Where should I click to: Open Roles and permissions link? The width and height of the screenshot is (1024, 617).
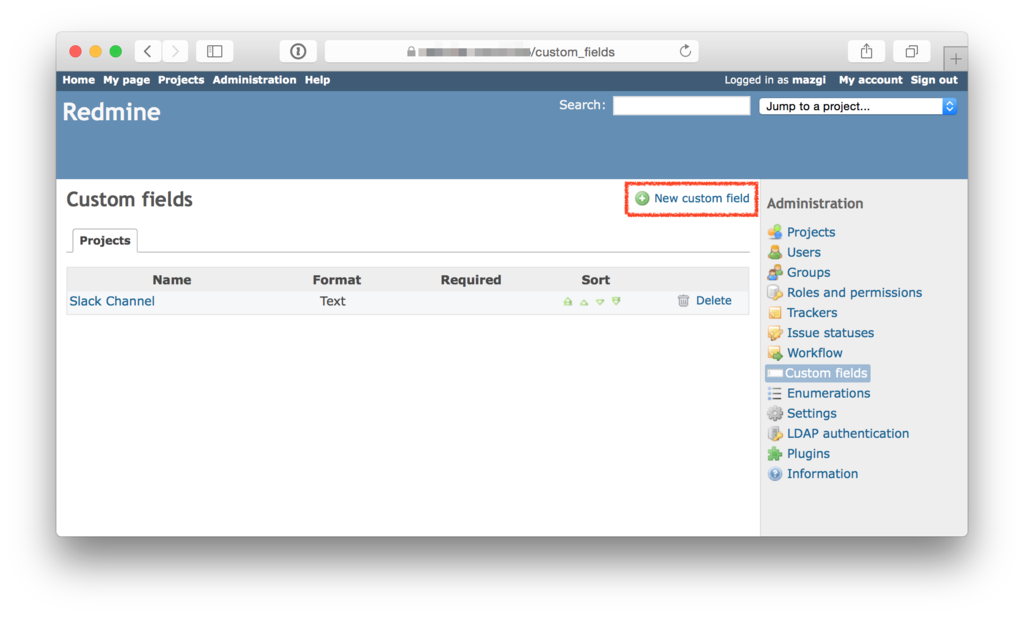854,293
